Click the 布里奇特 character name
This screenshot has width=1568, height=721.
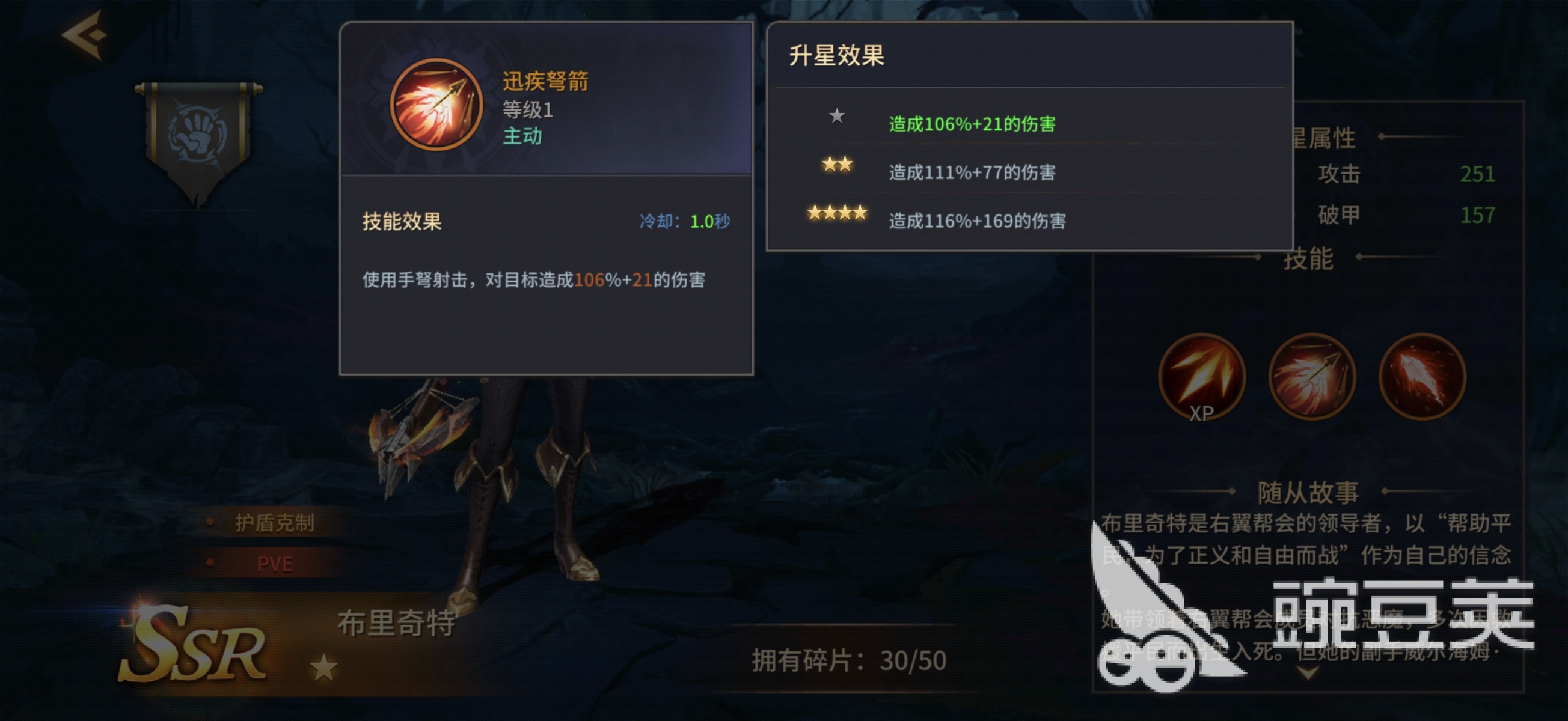[396, 623]
